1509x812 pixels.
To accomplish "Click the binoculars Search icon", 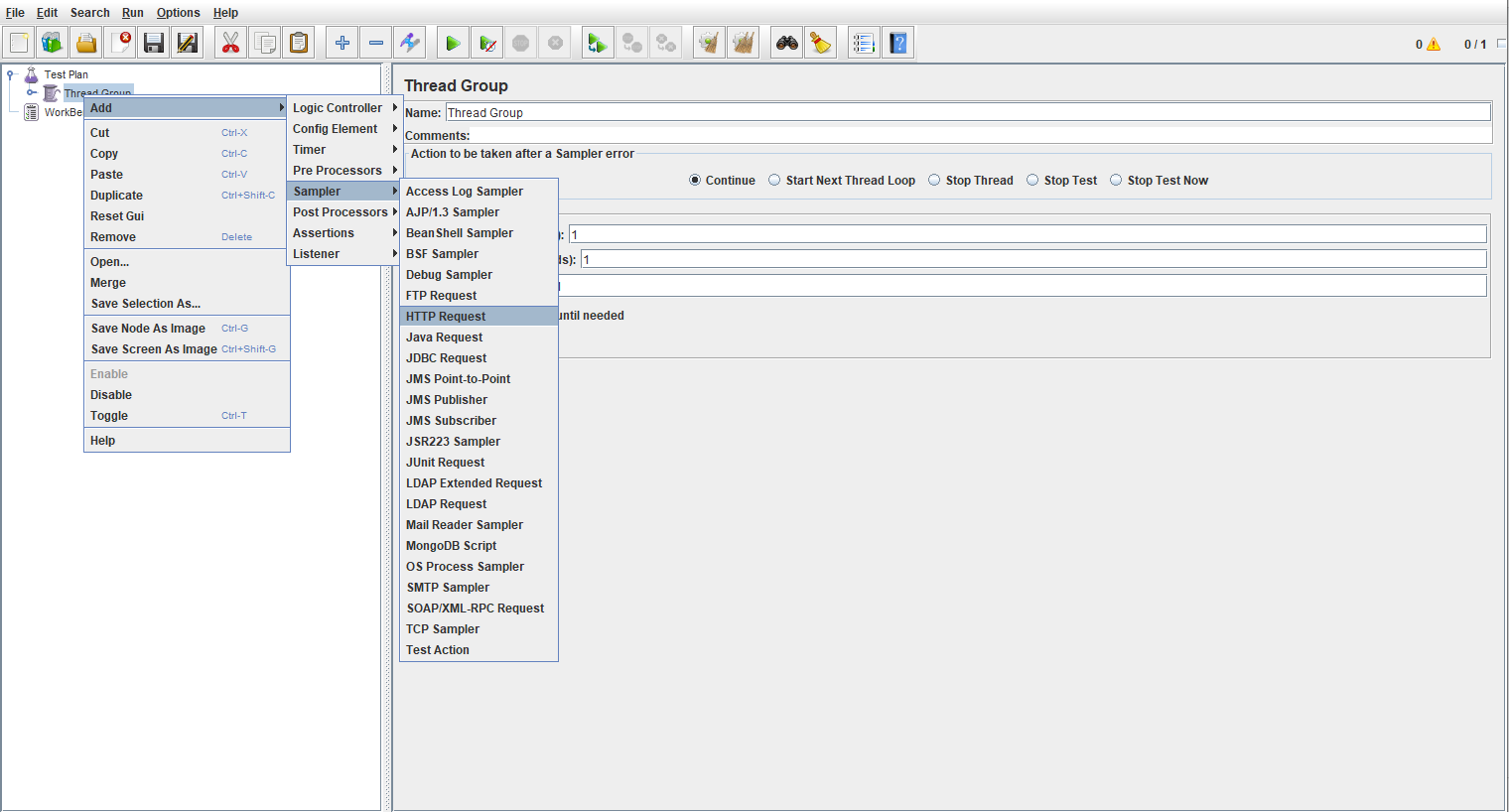I will pos(786,43).
